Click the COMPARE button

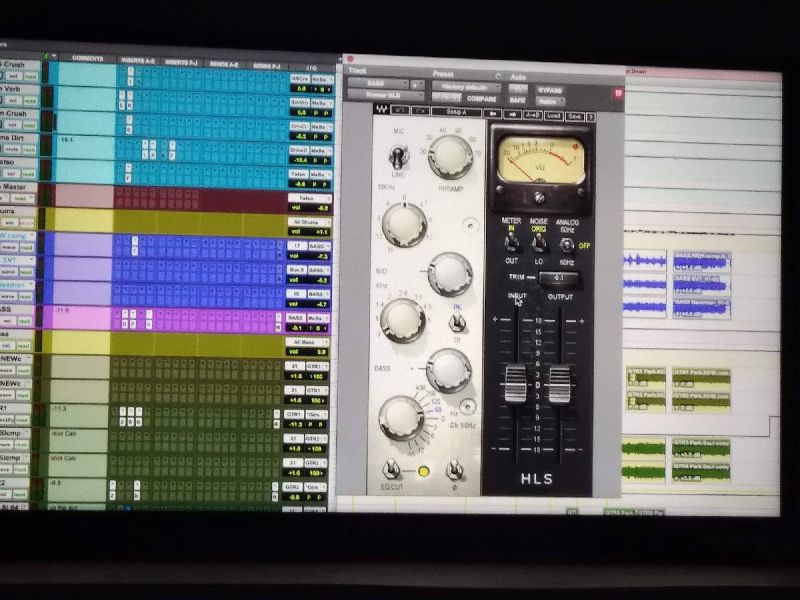coord(481,98)
